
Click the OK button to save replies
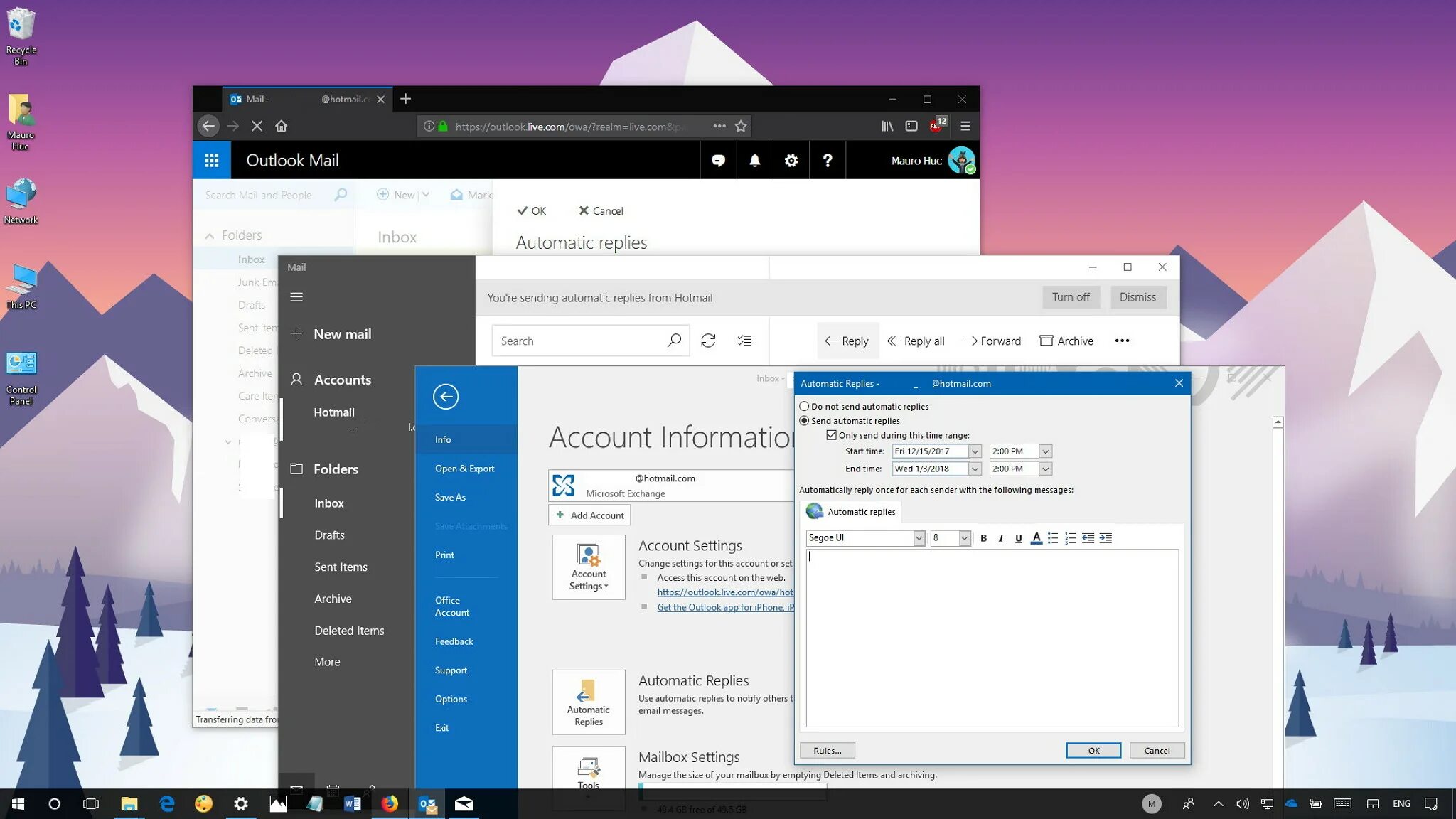click(1093, 750)
